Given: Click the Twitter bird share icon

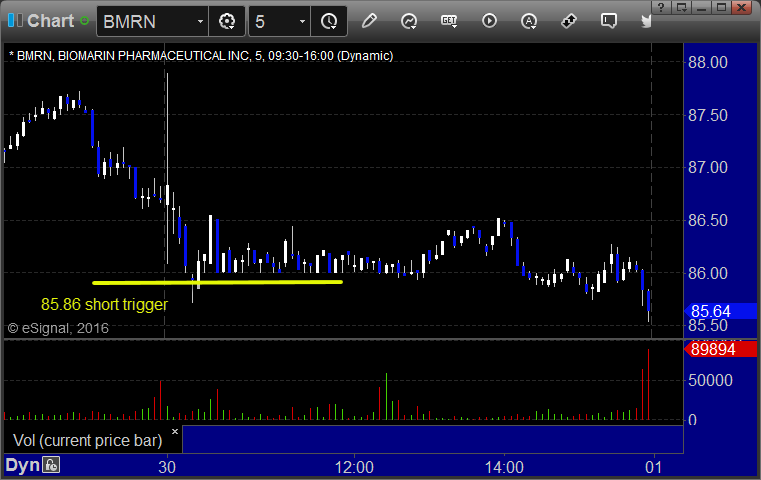Looking at the screenshot, I should [646, 21].
